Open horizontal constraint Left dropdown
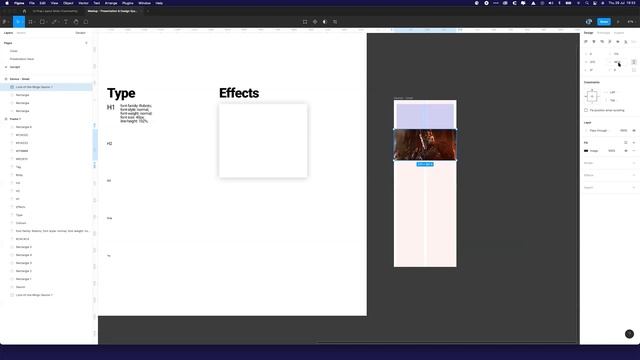 (612, 92)
